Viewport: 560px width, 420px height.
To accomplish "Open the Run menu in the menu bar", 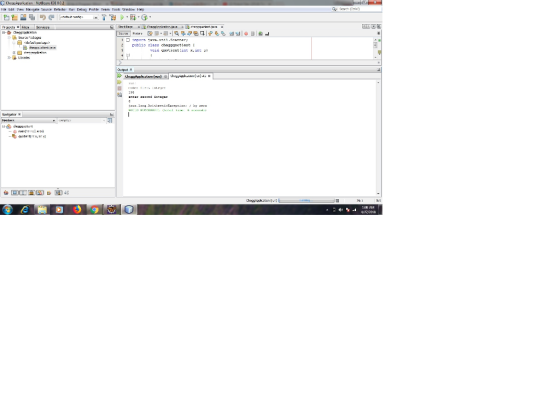I will (x=71, y=9).
